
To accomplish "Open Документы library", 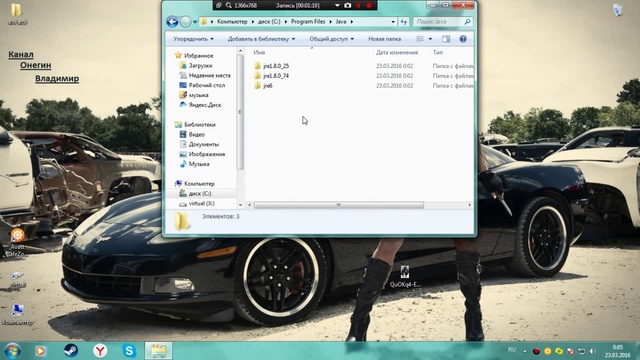I will [x=204, y=144].
